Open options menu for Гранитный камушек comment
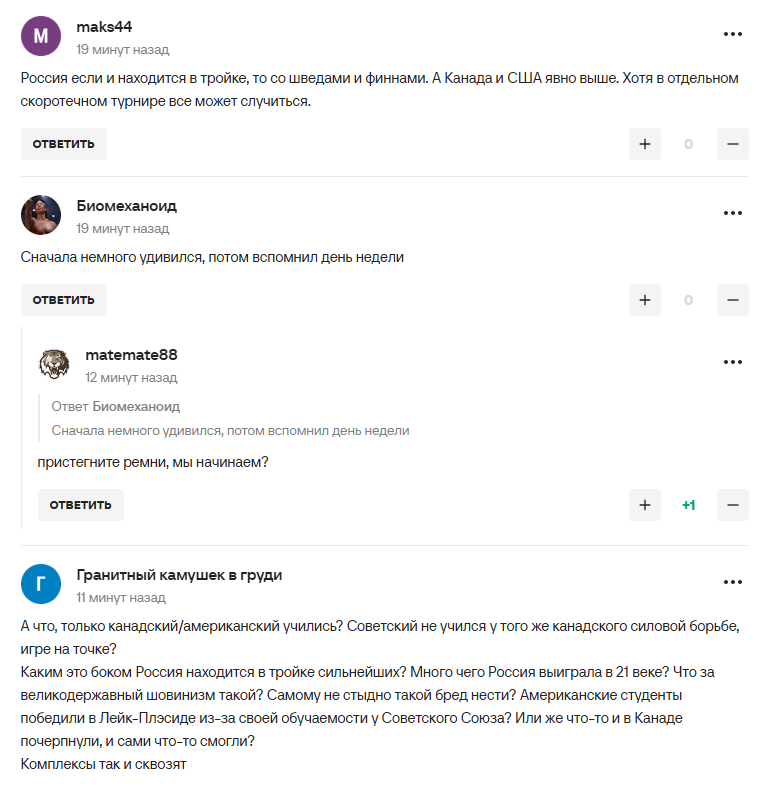 click(x=733, y=582)
